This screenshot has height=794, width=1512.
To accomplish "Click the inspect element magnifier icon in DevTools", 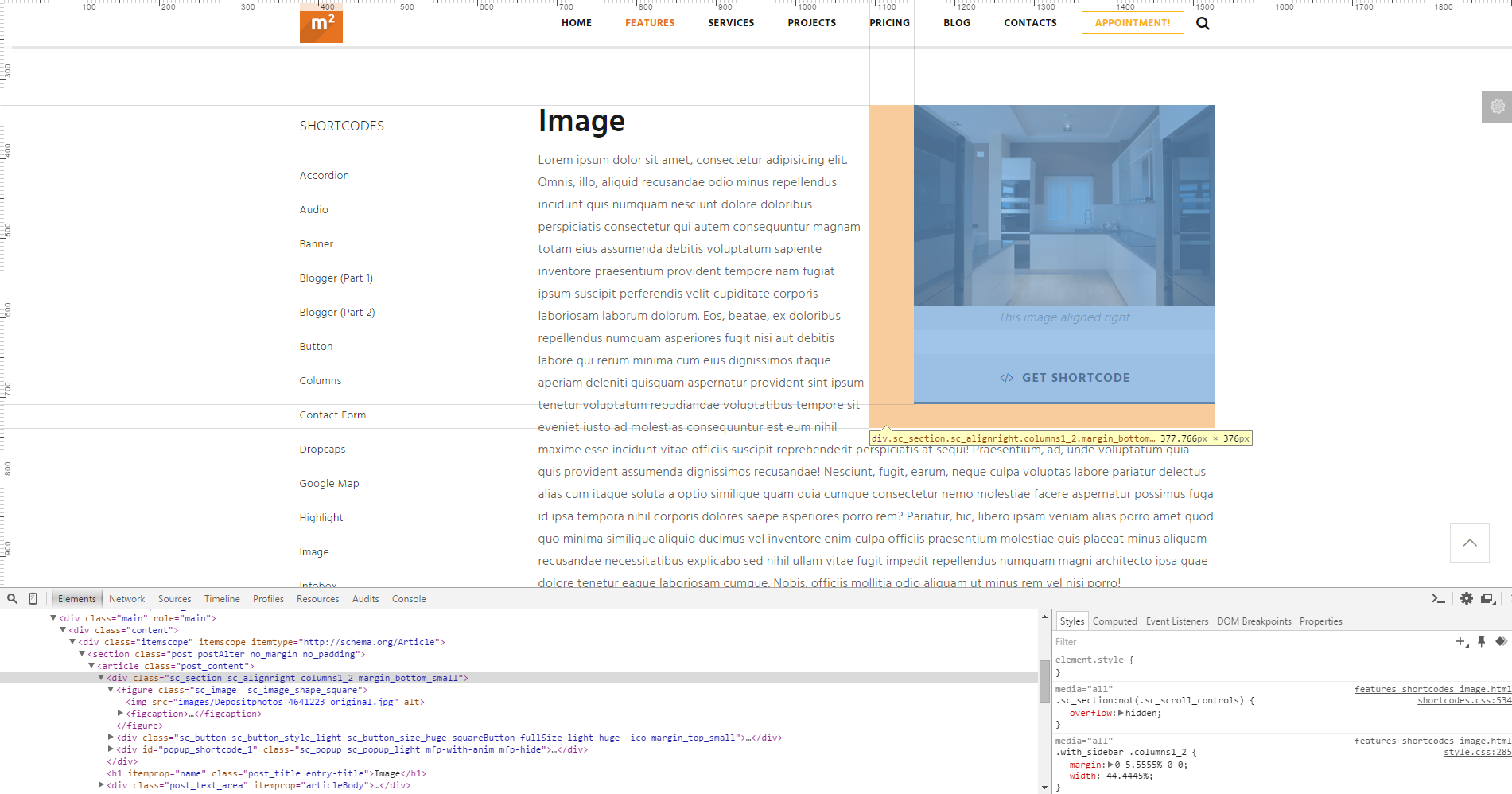I will click(x=12, y=599).
